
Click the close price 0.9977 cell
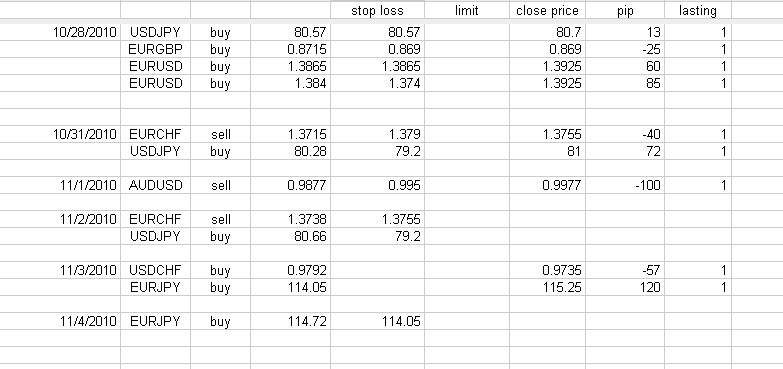click(x=547, y=185)
